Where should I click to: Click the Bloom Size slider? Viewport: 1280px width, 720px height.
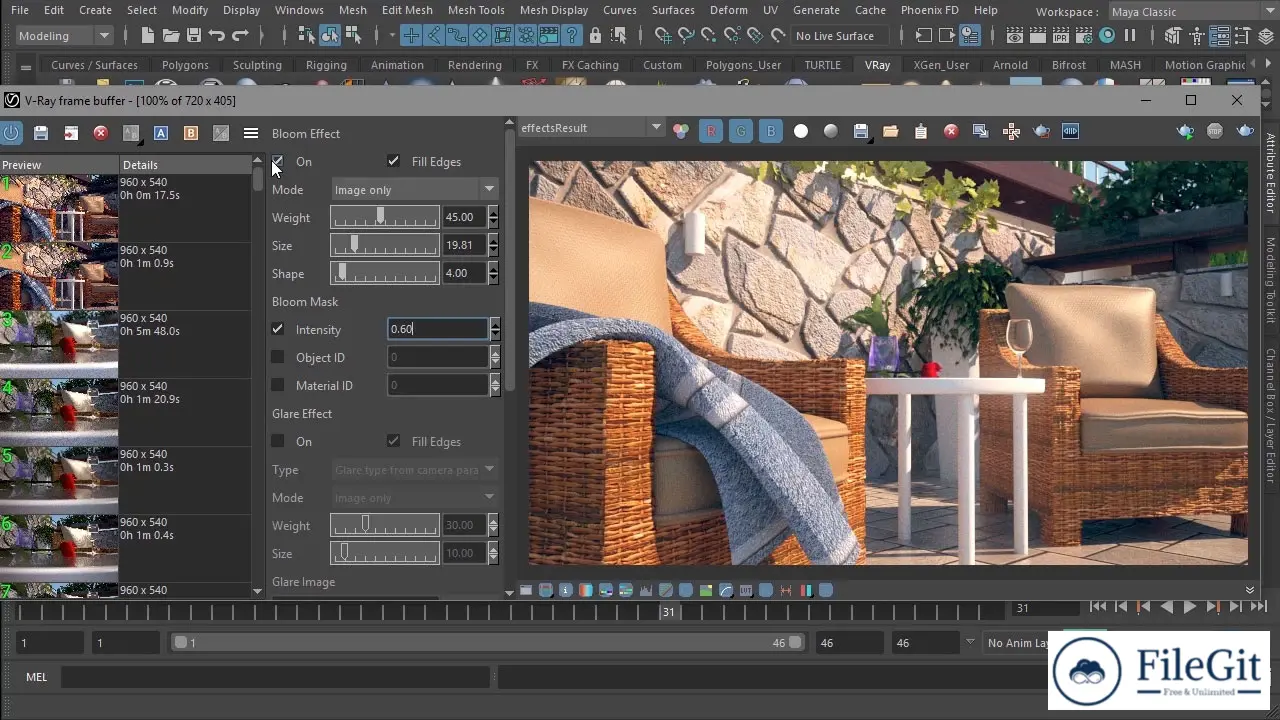pos(385,245)
